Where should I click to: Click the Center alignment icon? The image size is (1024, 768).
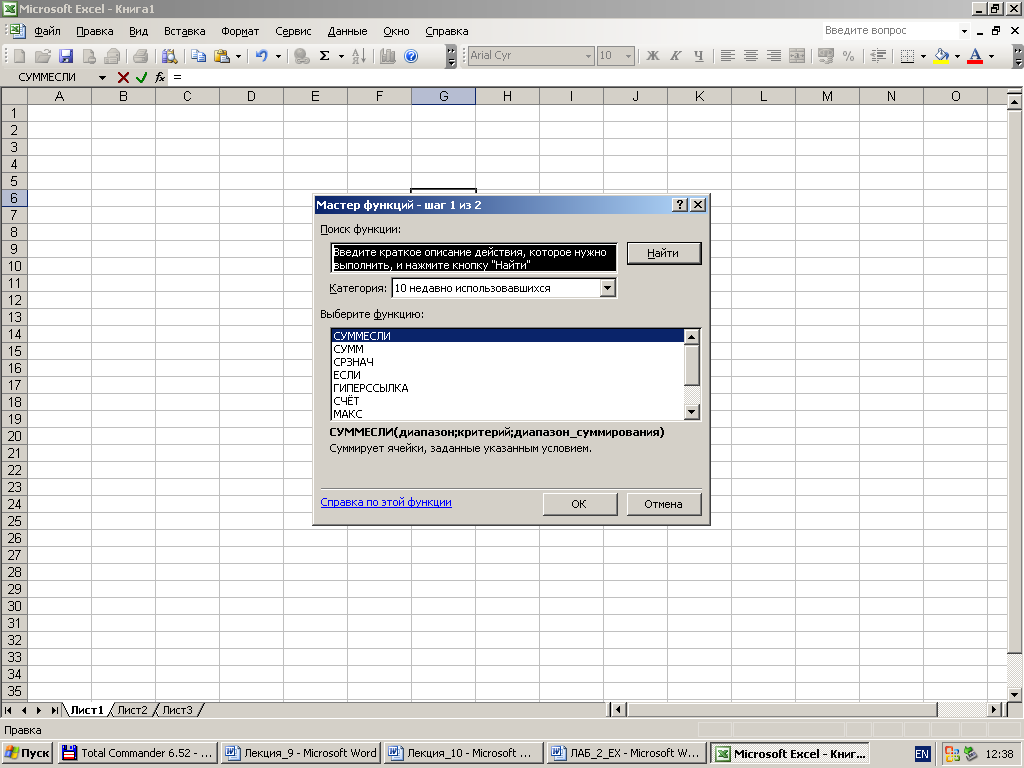click(x=751, y=56)
